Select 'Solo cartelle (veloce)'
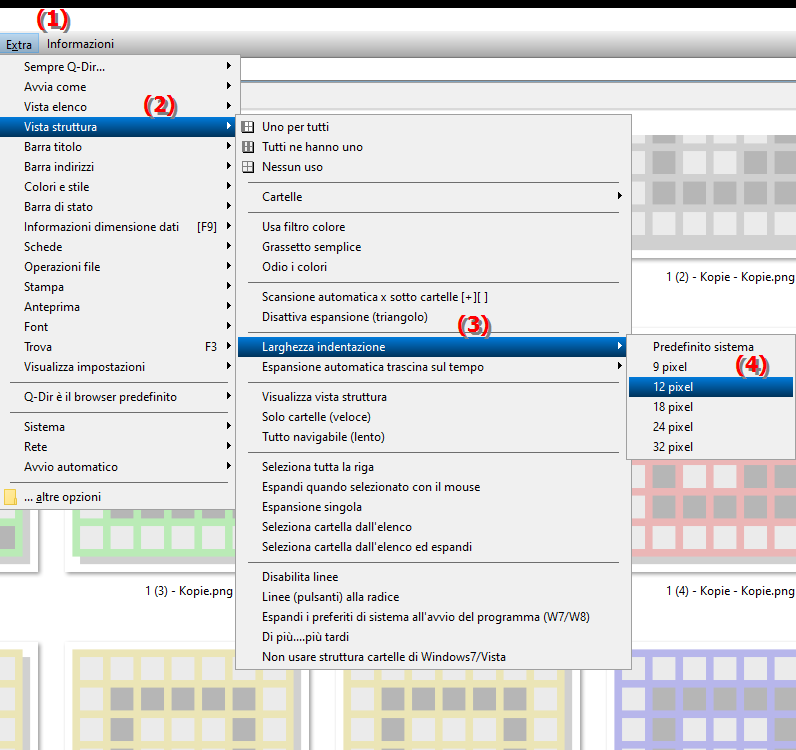This screenshot has height=750, width=796. [x=433, y=417]
